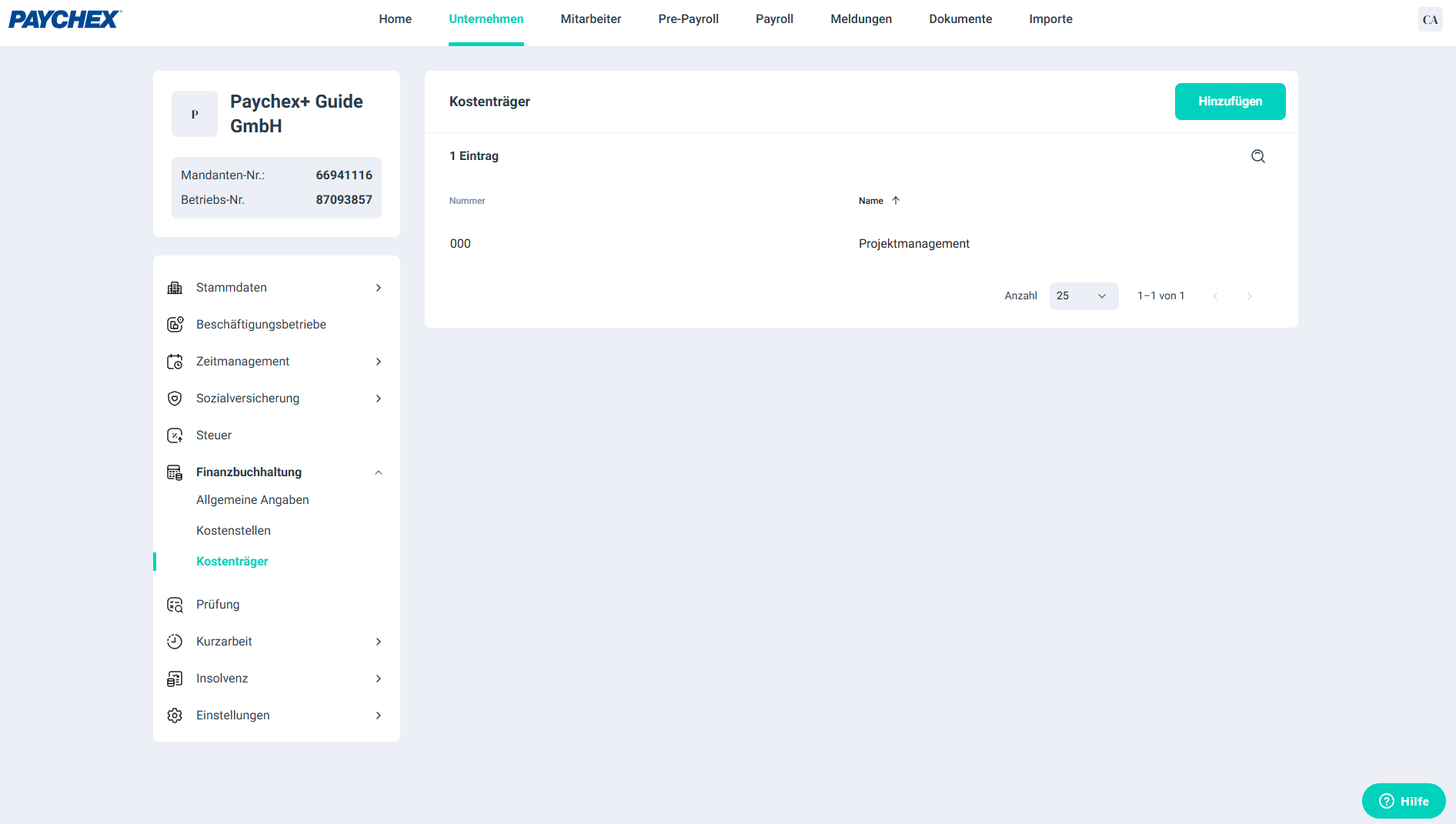
Task: Go to the Home tab
Action: tap(395, 19)
